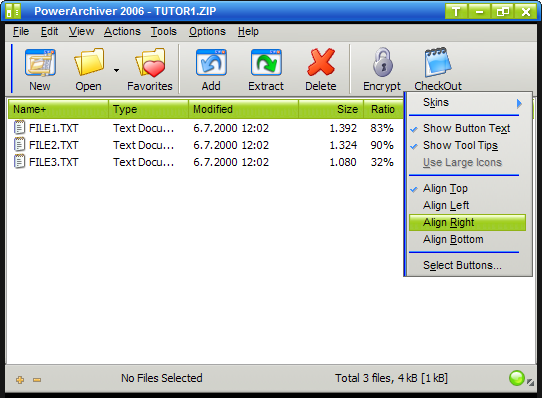542x398 pixels.
Task: Click the green status light indicator
Action: pyautogui.click(x=517, y=378)
